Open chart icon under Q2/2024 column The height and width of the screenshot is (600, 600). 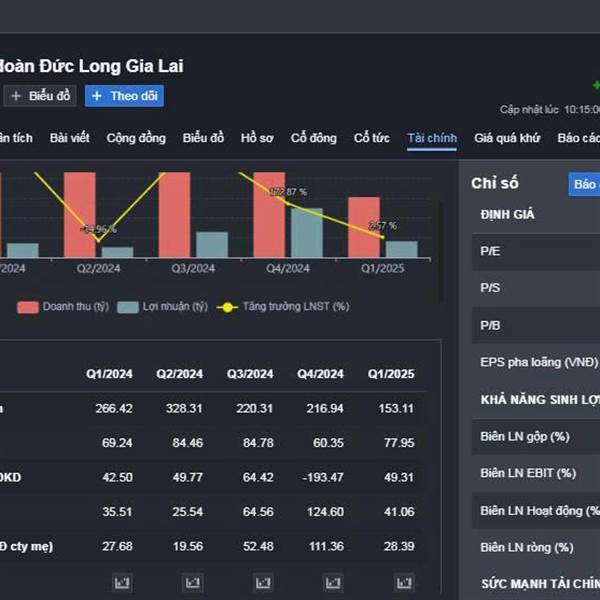(192, 582)
